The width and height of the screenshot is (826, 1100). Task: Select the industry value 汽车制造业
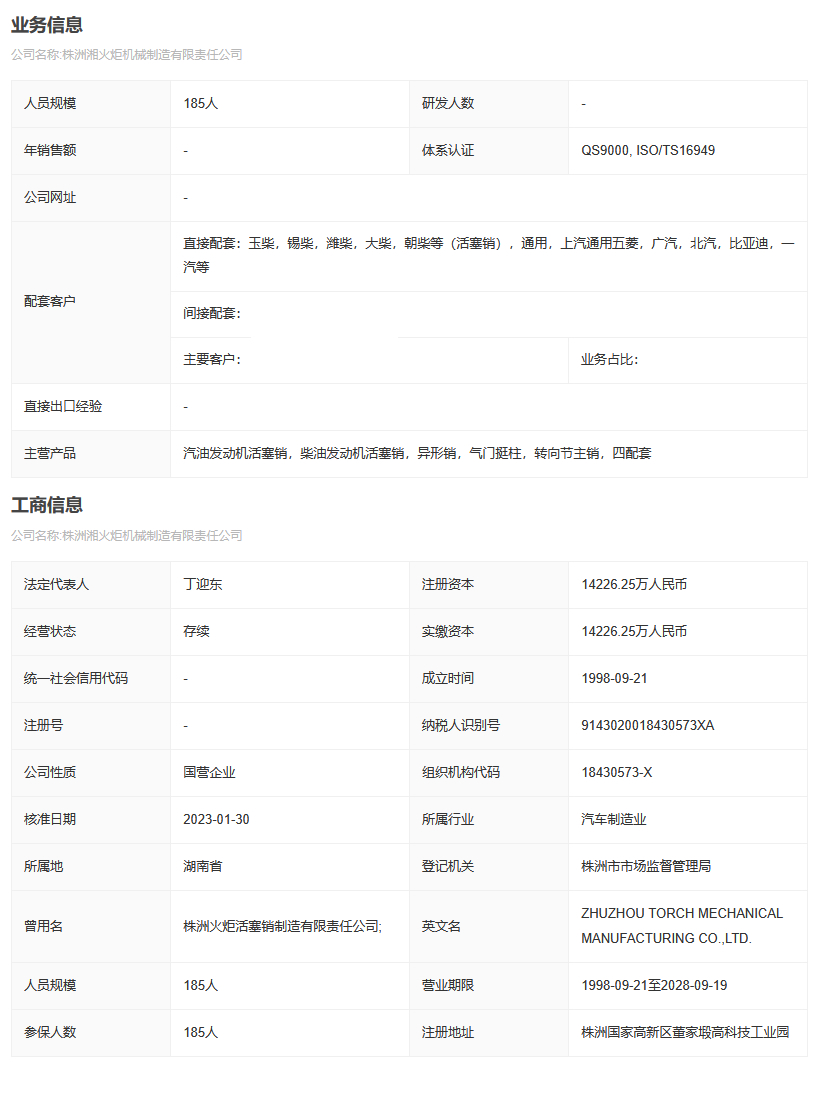tap(614, 820)
